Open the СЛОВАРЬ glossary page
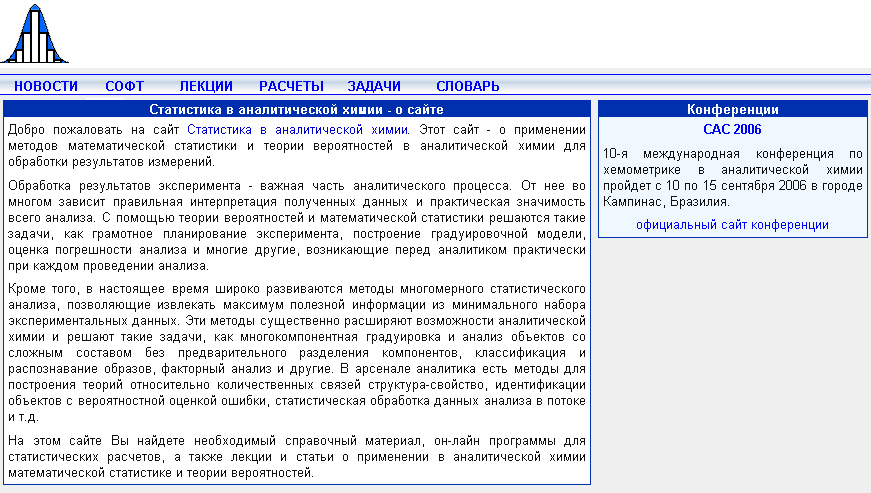Viewport: 871px width, 493px height. coord(468,87)
